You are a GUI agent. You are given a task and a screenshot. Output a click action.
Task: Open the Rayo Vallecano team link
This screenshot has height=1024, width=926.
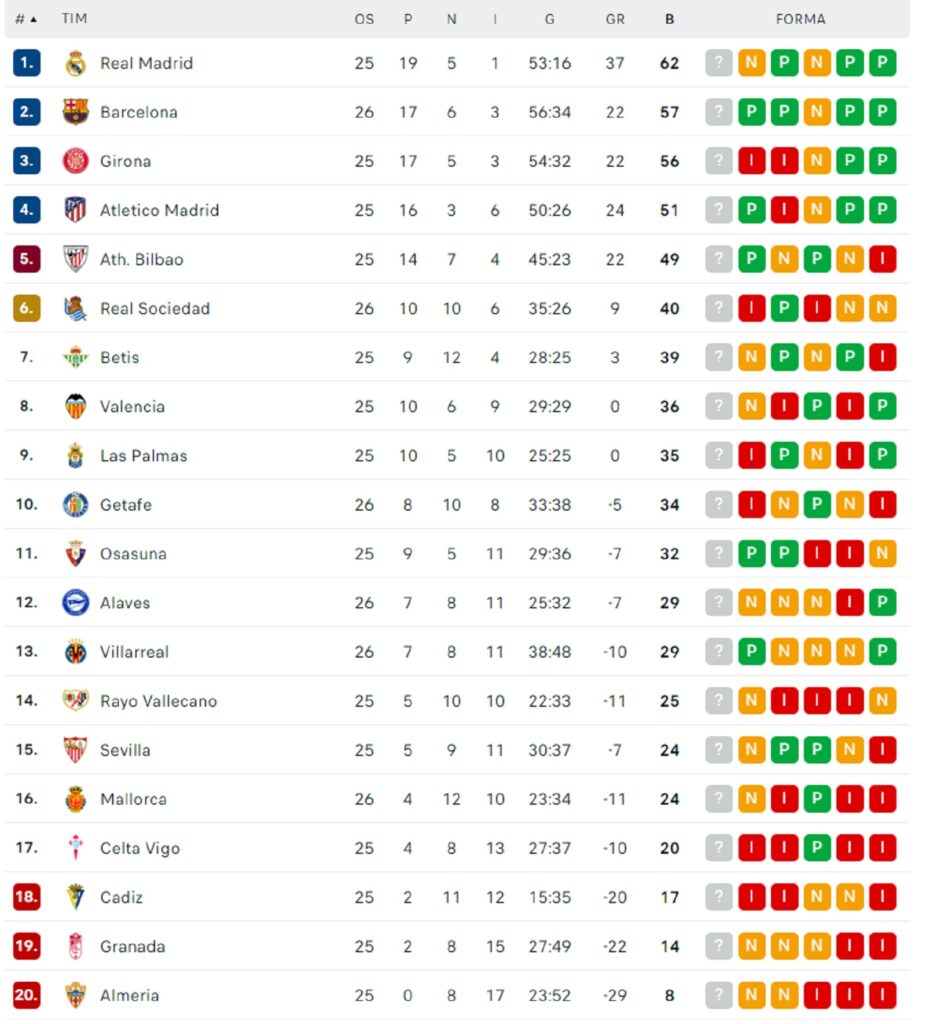pyautogui.click(x=158, y=701)
